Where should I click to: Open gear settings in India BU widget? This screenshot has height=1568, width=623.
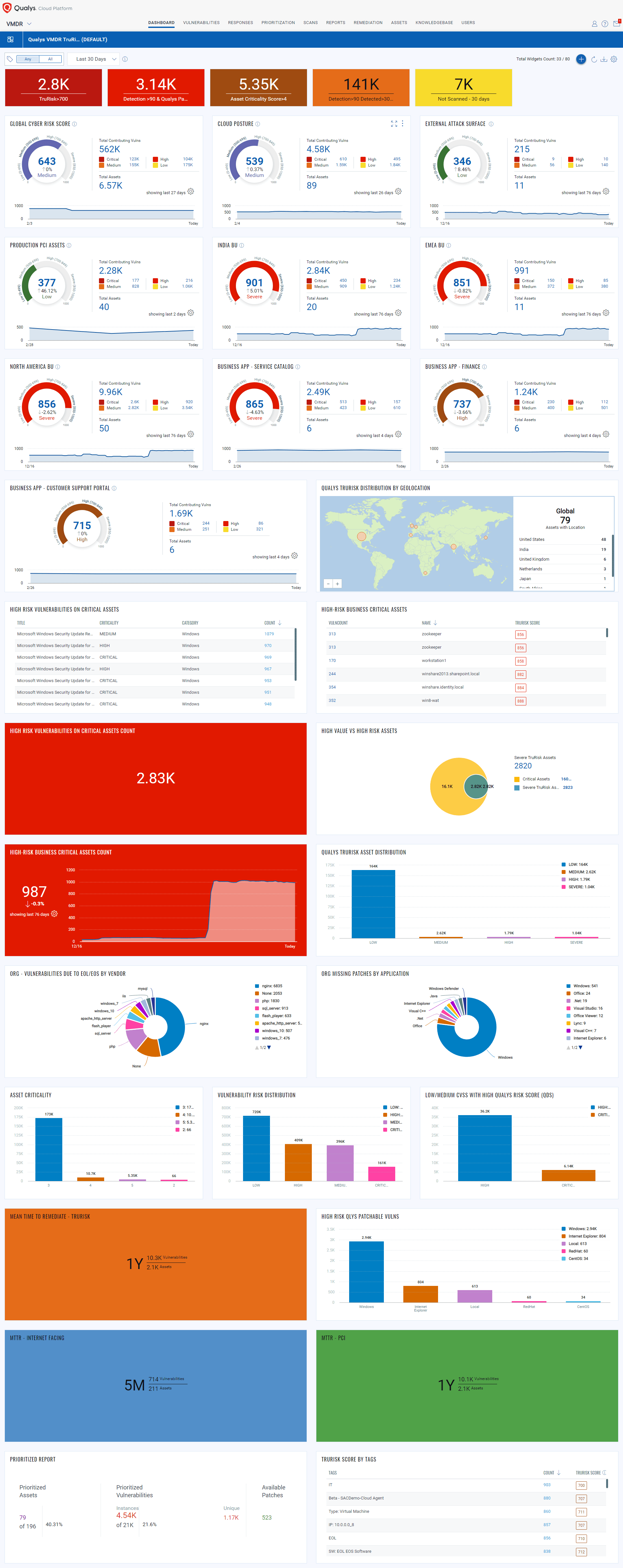[398, 314]
